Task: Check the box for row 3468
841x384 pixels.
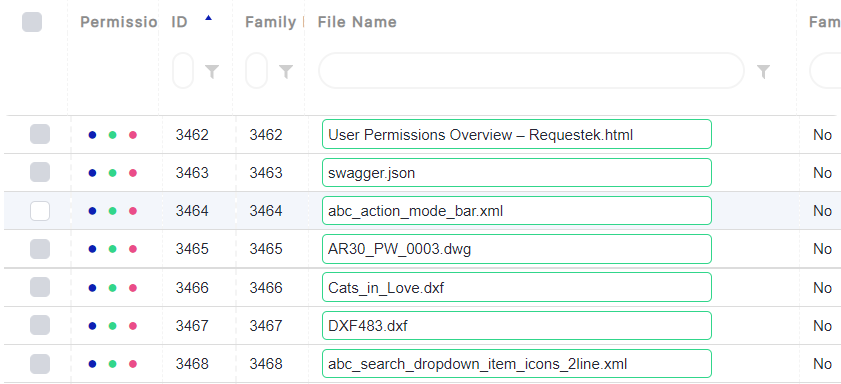Action: [x=40, y=364]
